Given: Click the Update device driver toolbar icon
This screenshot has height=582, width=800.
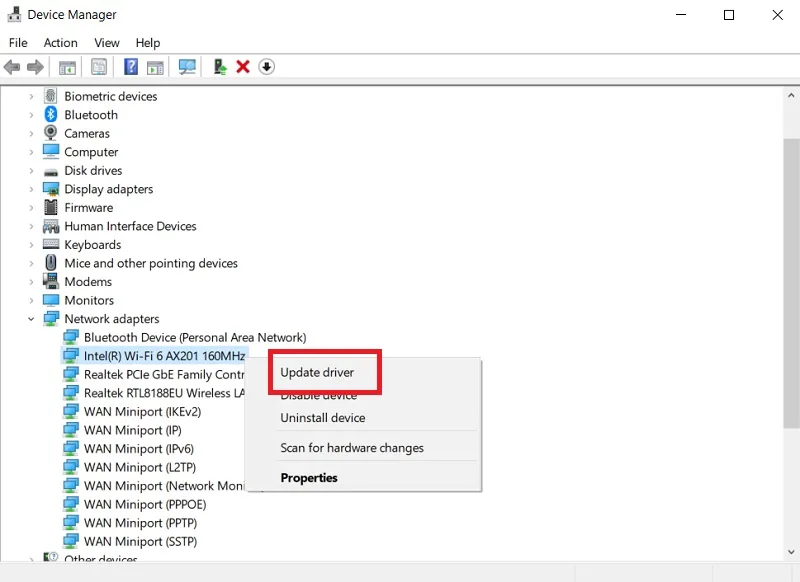Looking at the screenshot, I should click(220, 67).
